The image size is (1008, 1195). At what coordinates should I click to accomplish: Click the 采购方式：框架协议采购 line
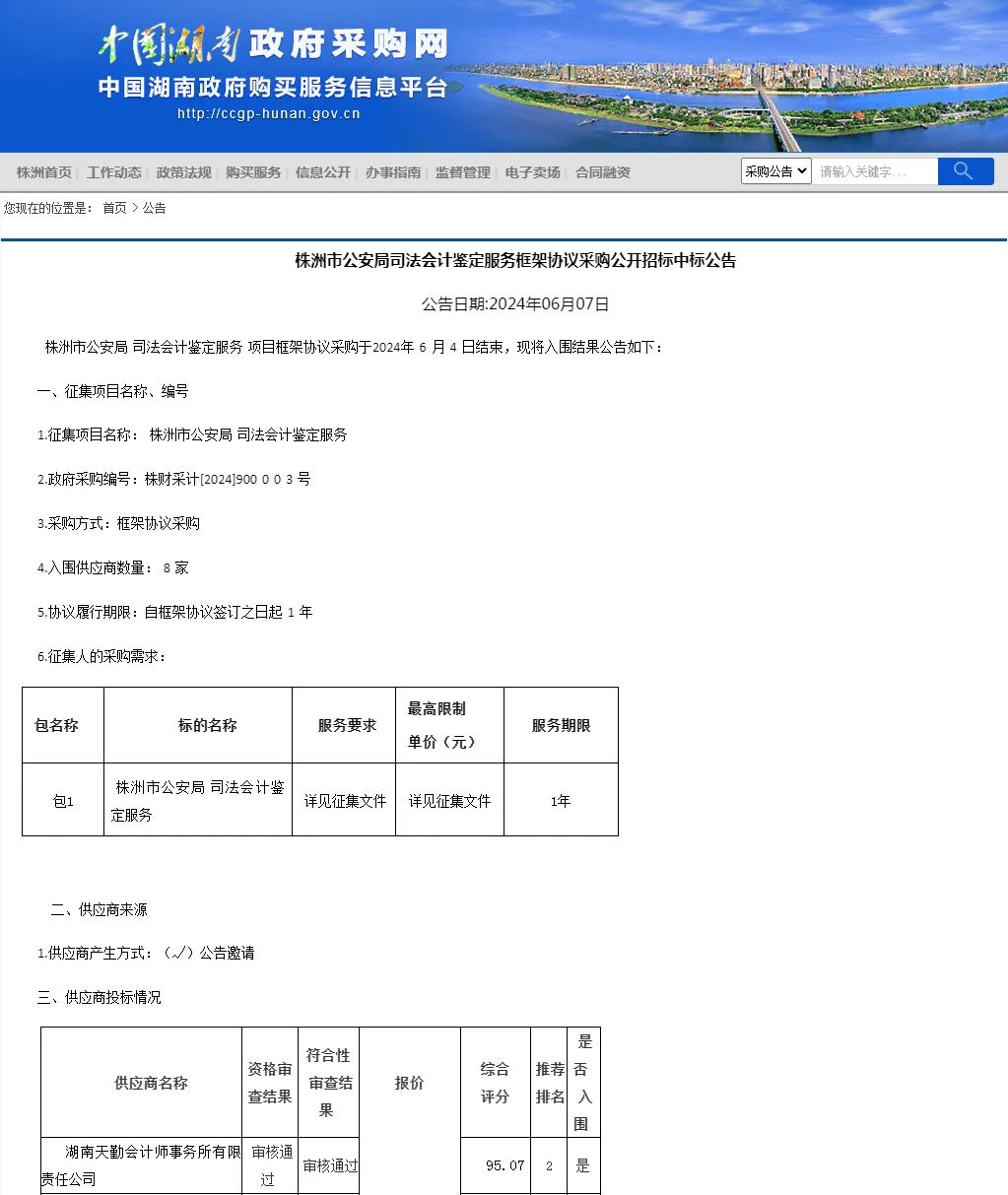[x=118, y=523]
